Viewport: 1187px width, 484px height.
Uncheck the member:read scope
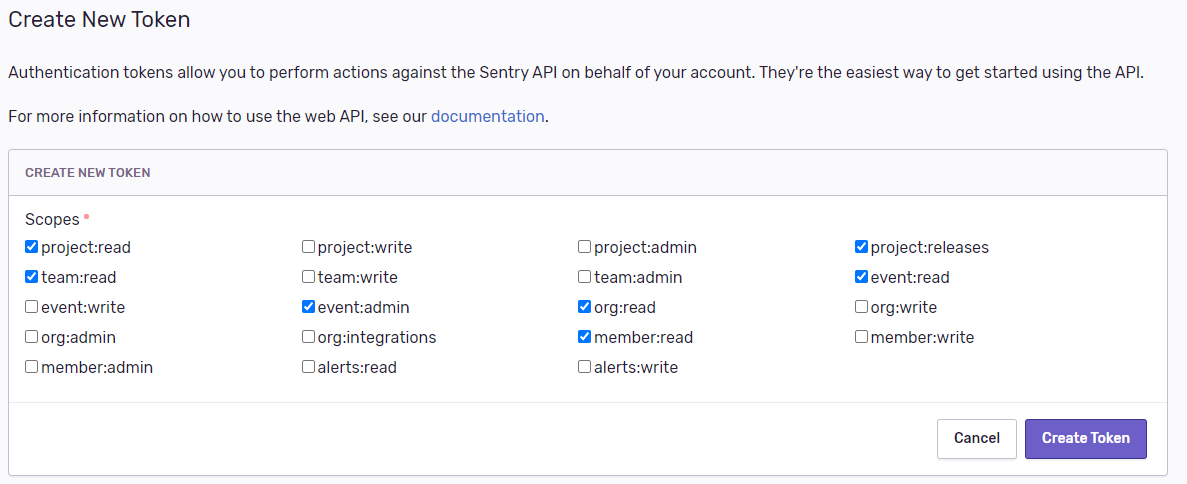click(585, 337)
